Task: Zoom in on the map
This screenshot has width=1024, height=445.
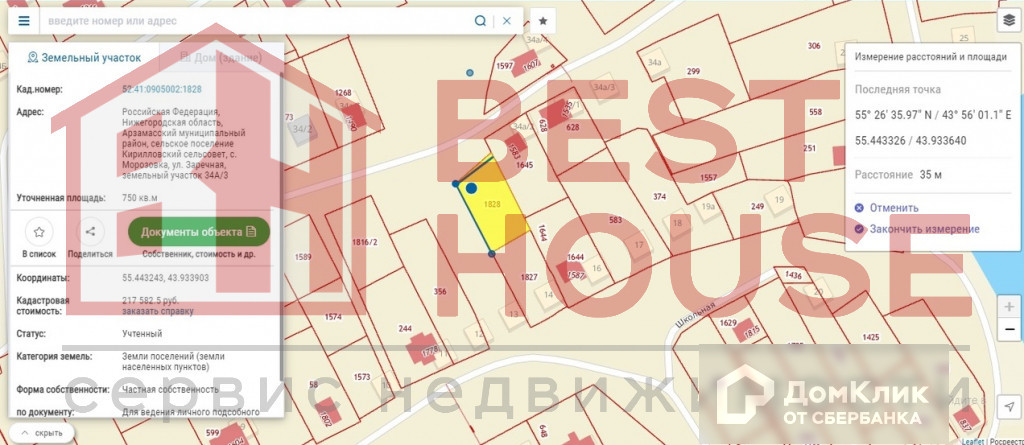Action: click(1008, 307)
